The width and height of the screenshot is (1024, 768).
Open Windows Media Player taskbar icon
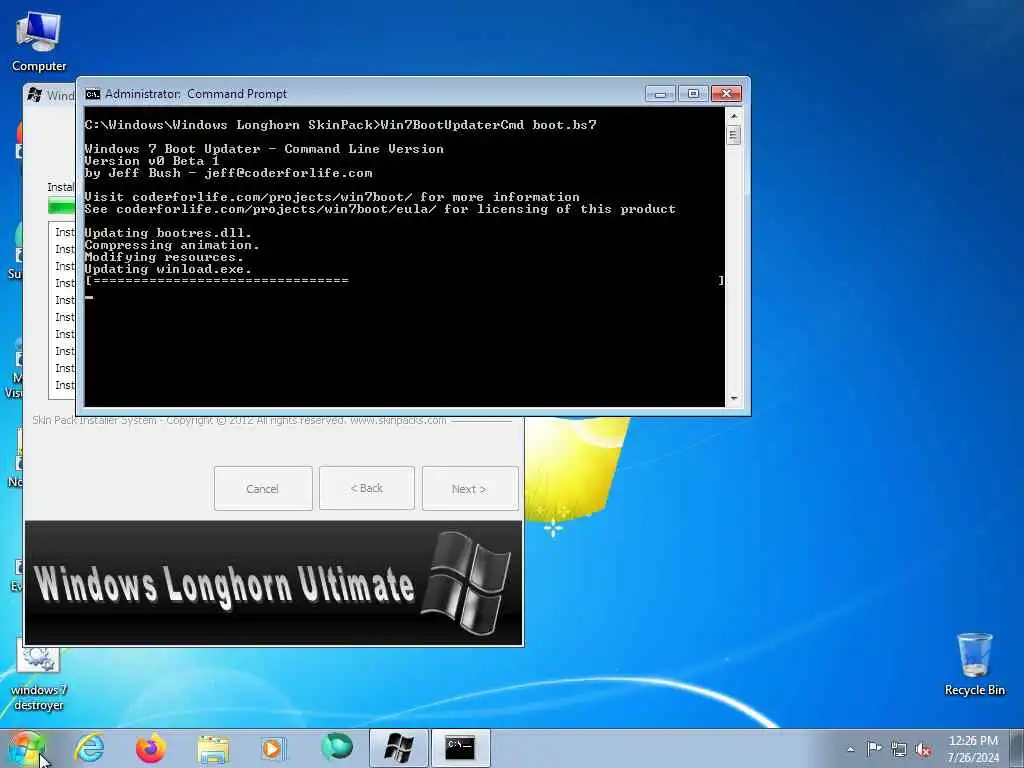pos(274,748)
